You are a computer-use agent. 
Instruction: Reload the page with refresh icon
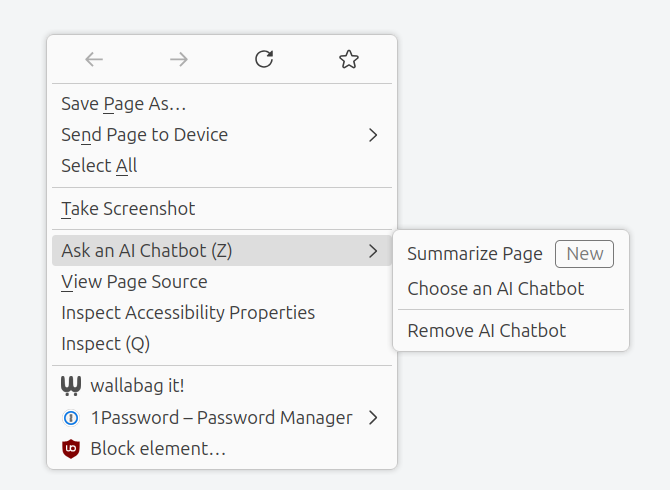click(x=264, y=60)
